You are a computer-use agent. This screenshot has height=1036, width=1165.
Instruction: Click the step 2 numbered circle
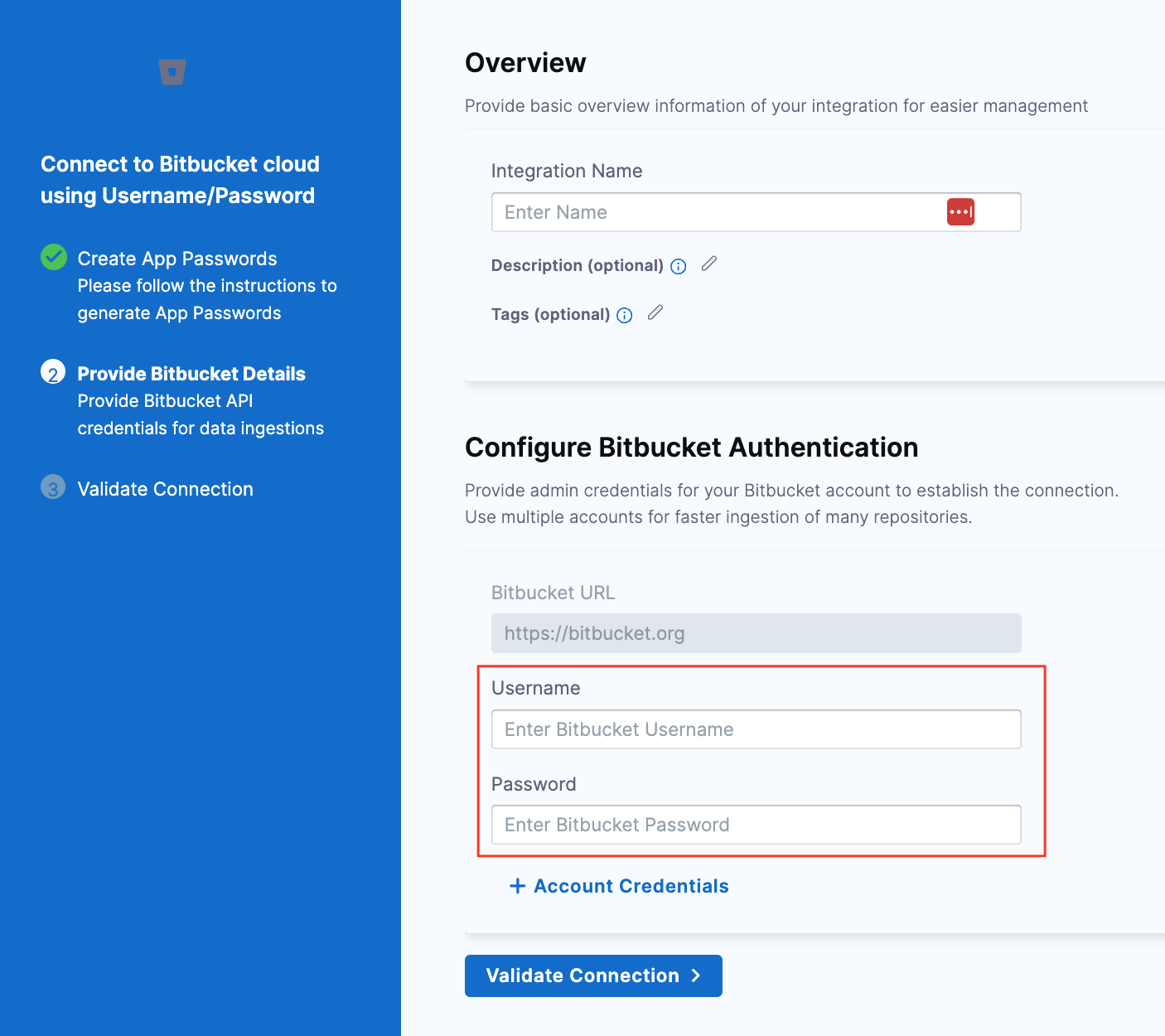(53, 372)
